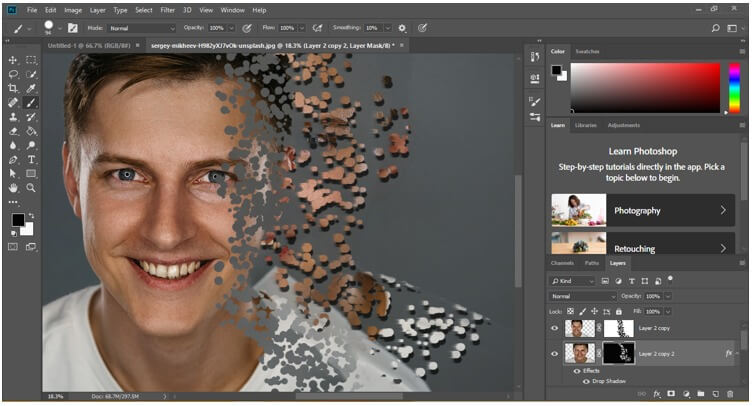
Task: Switch to the Adjustments tab
Action: [623, 126]
